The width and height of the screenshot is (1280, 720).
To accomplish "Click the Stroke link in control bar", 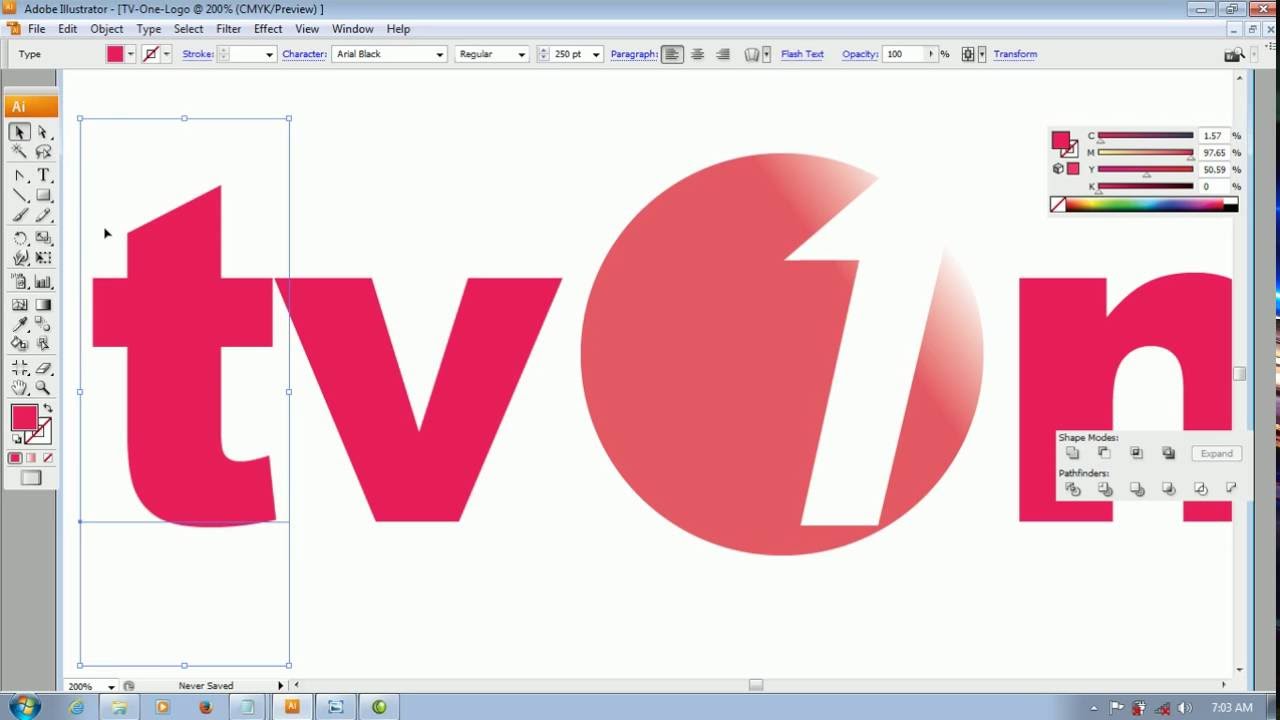I will tap(198, 54).
